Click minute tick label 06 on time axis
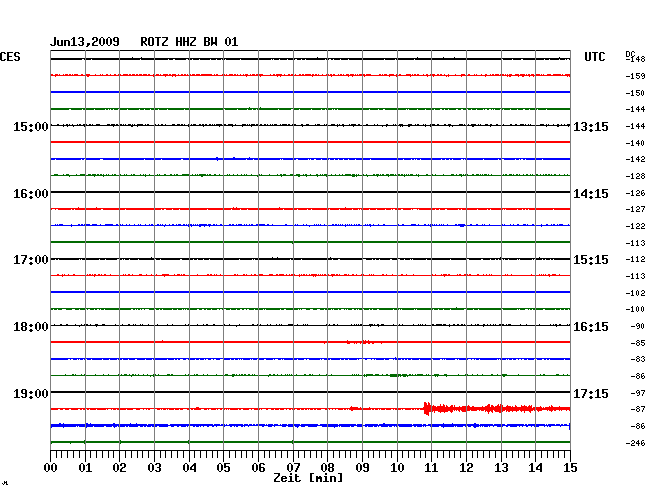The height and width of the screenshot is (494, 650). tap(258, 468)
